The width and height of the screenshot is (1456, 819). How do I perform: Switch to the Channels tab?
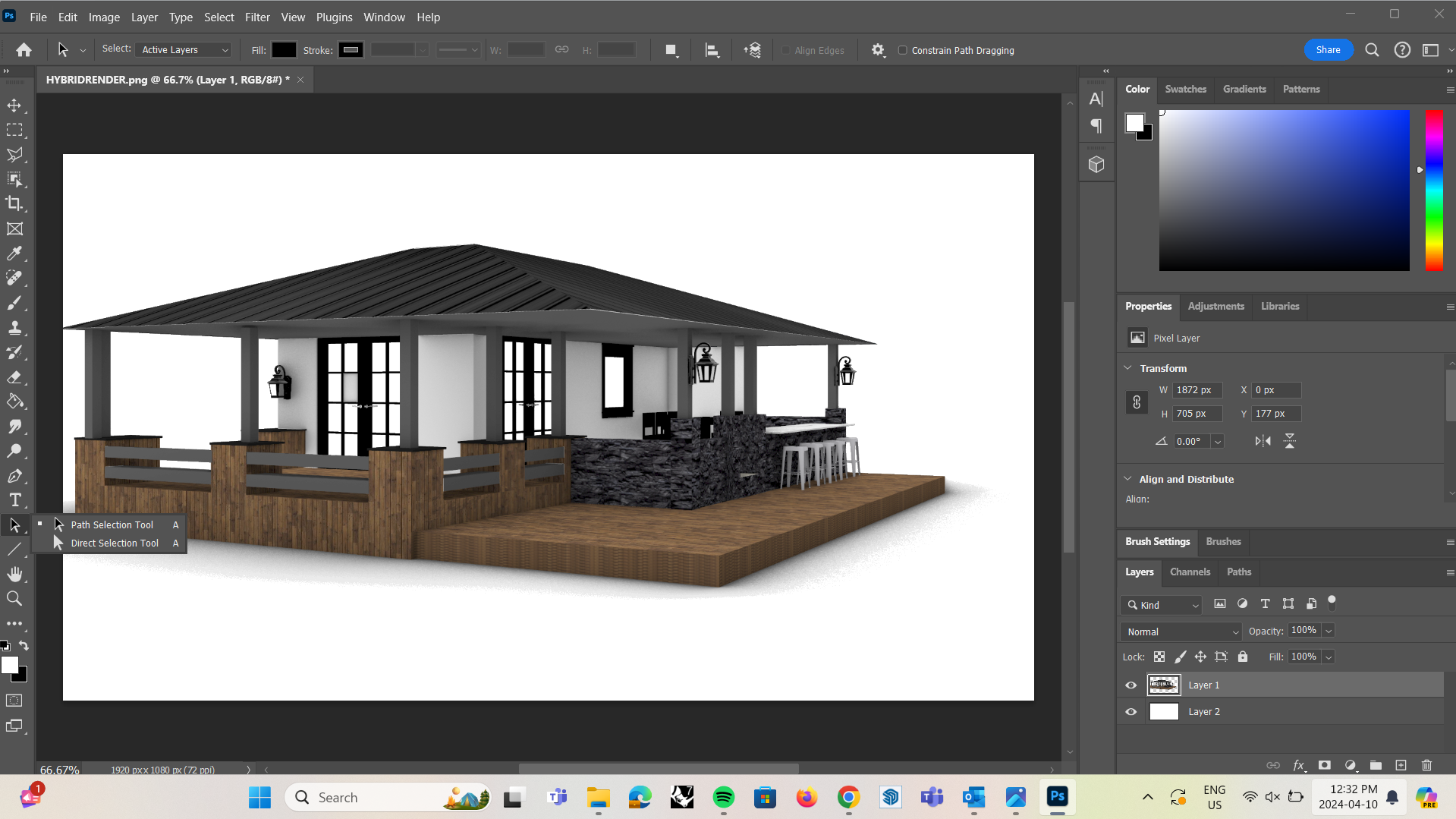pyautogui.click(x=1190, y=572)
